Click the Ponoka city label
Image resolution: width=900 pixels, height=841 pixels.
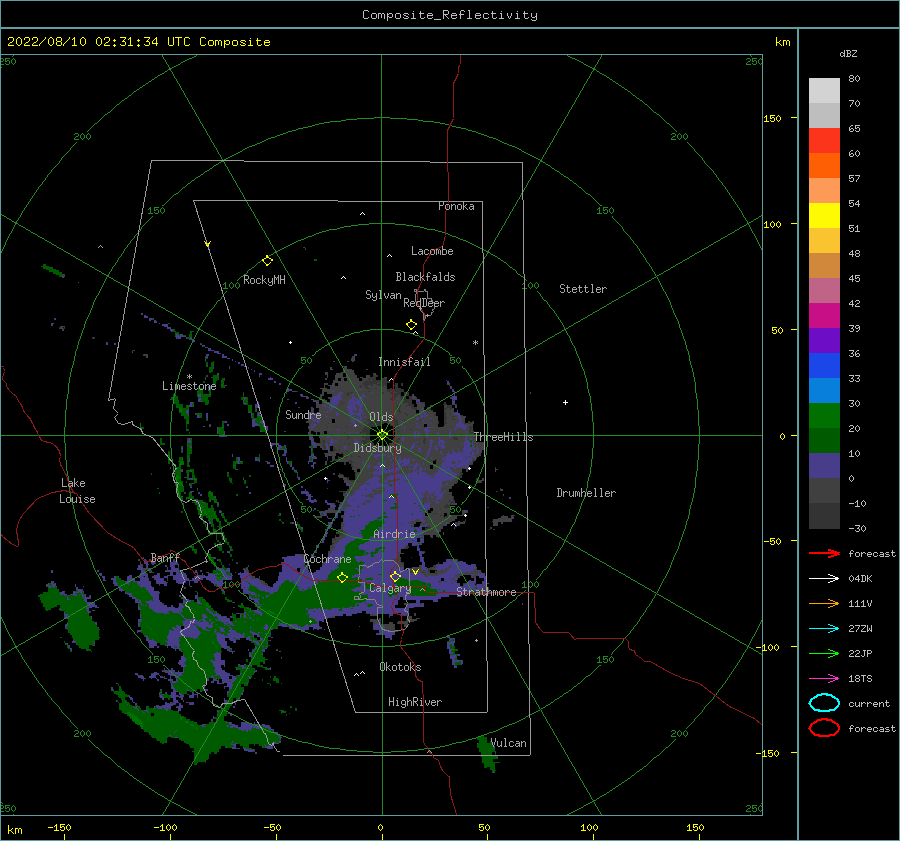tap(456, 206)
